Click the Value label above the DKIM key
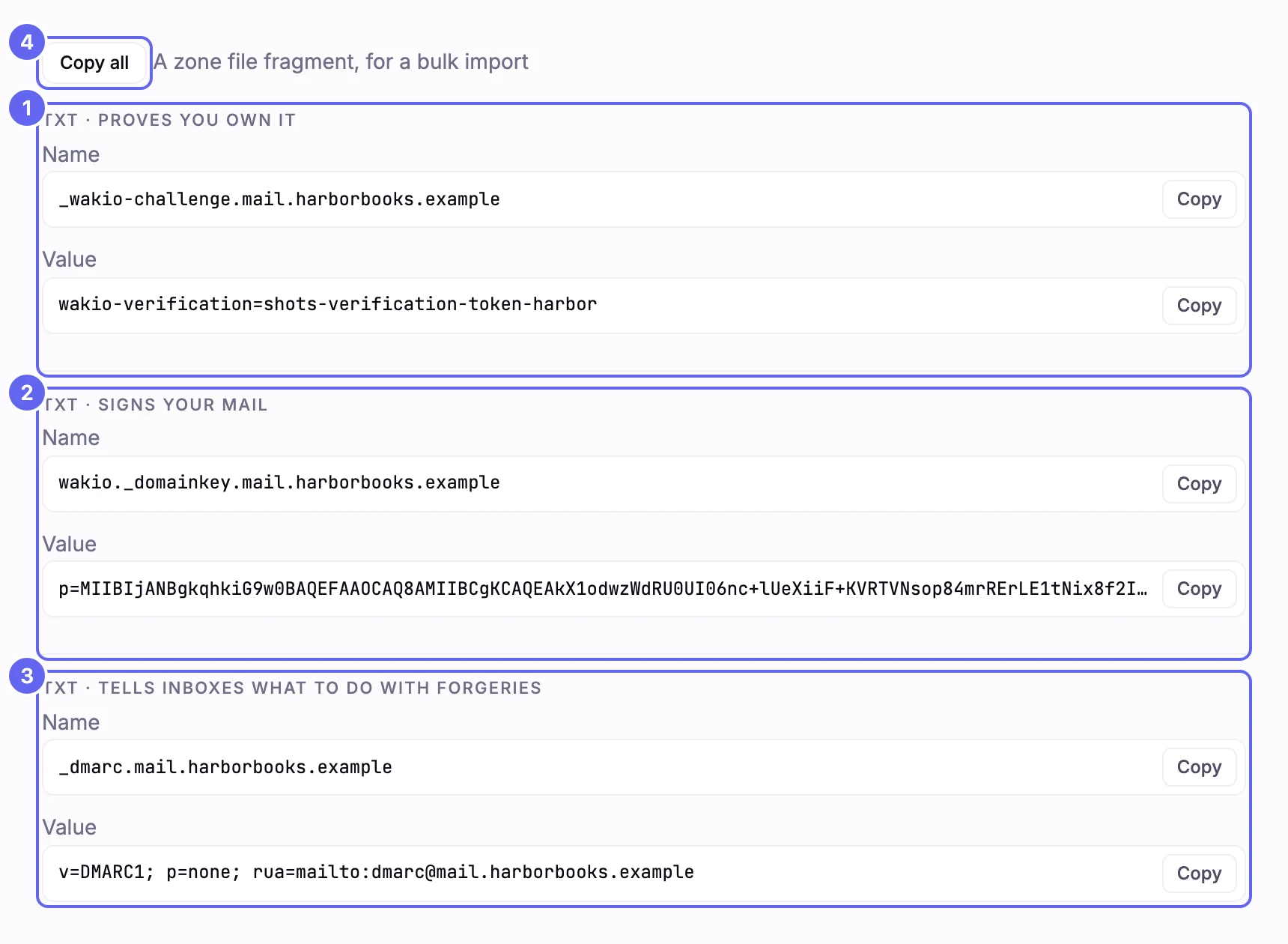 pyautogui.click(x=70, y=544)
